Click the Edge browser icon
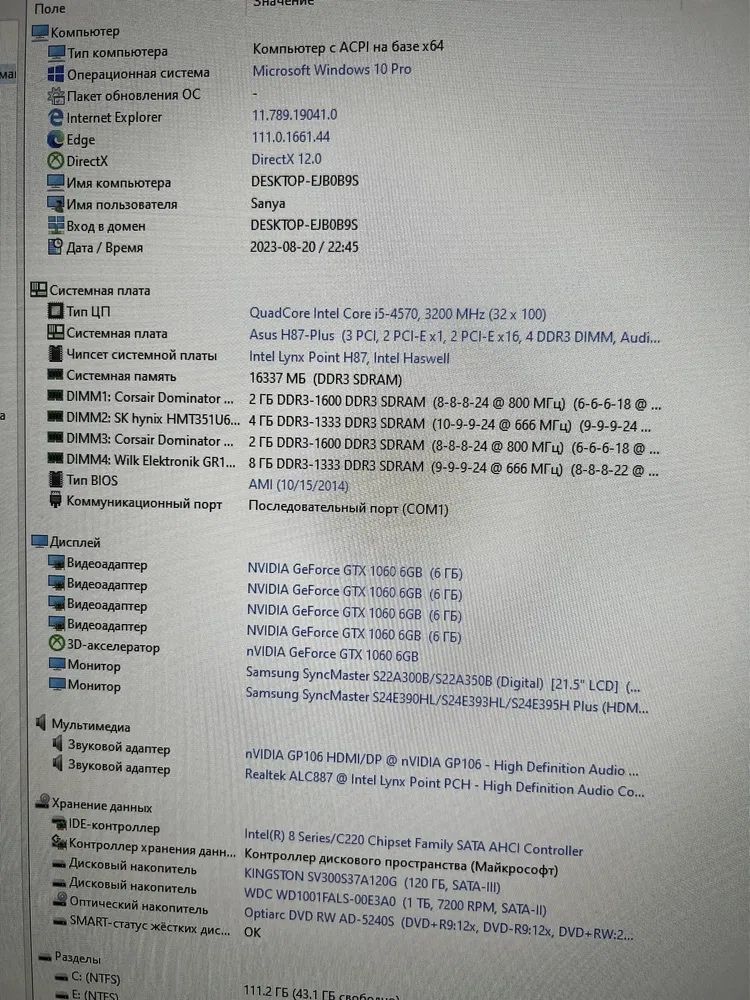750x1000 pixels. pyautogui.click(x=55, y=139)
